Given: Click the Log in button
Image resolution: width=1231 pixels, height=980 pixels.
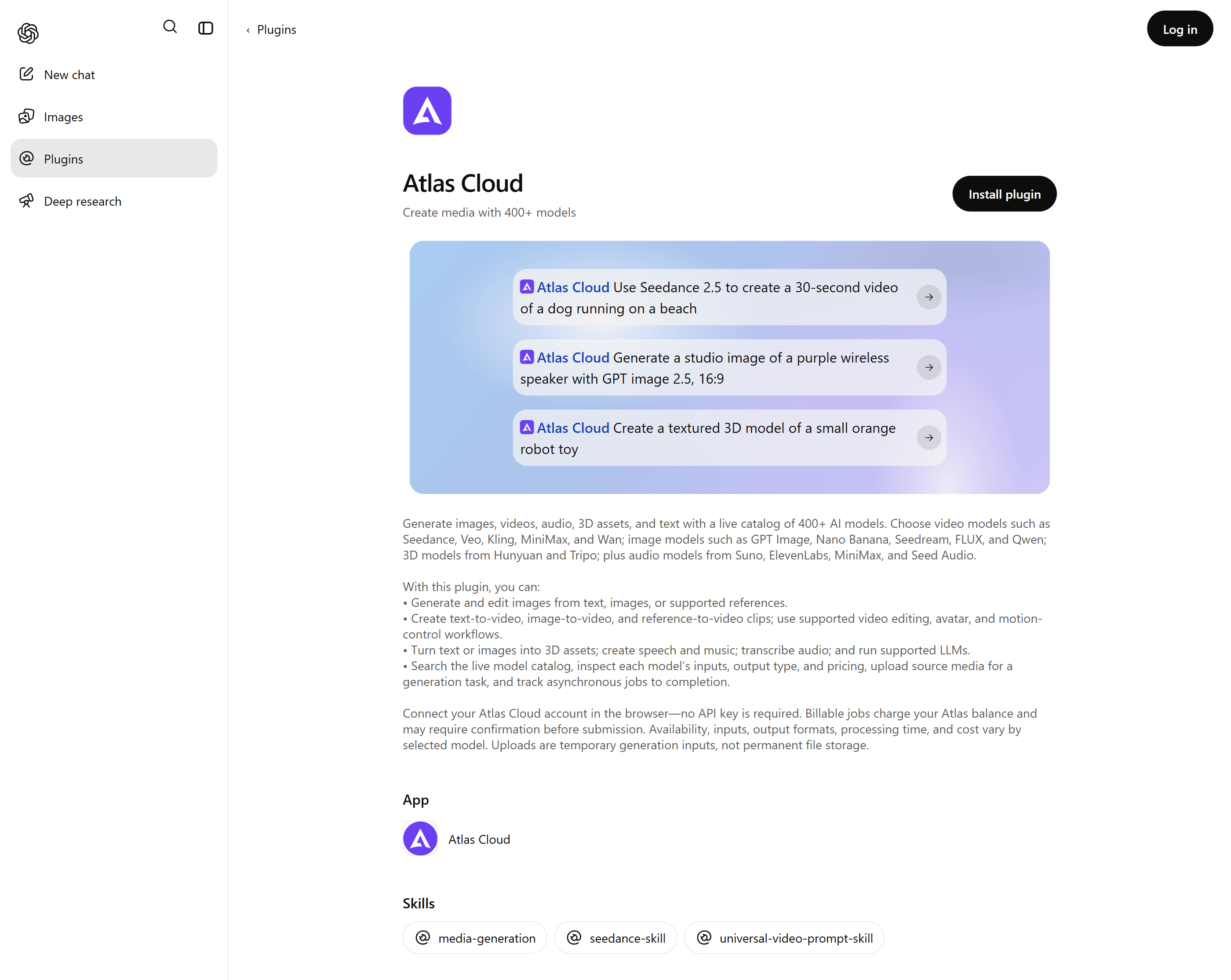Looking at the screenshot, I should [1180, 29].
